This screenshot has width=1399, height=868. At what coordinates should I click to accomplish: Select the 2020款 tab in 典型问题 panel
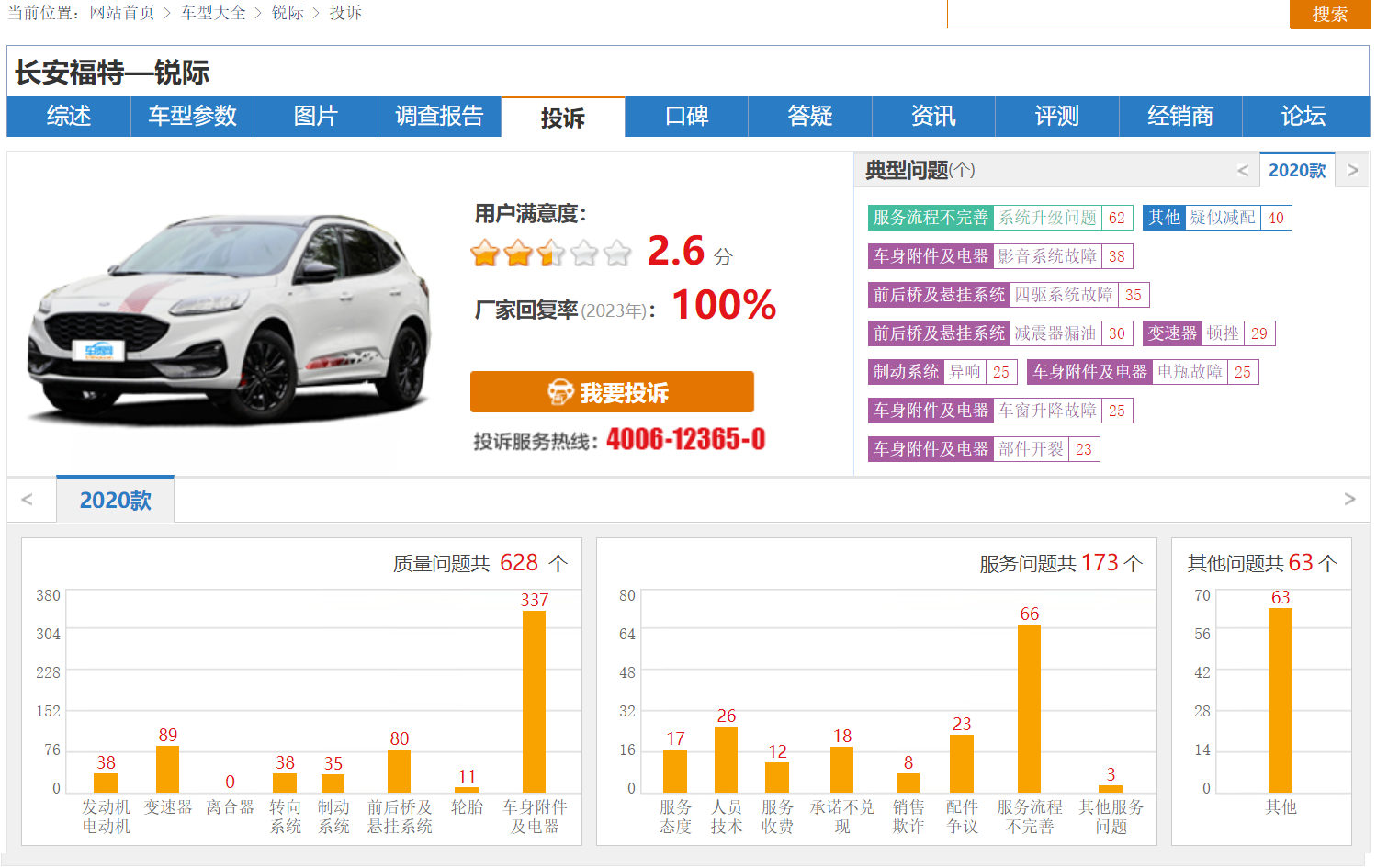tap(1297, 170)
